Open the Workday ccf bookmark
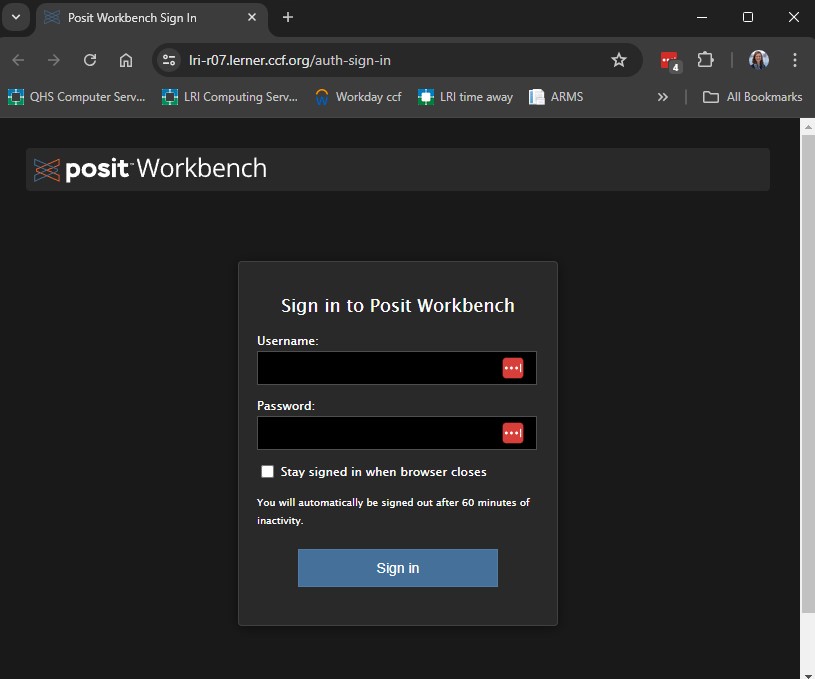Screen dimensions: 815x679 coord(359,97)
